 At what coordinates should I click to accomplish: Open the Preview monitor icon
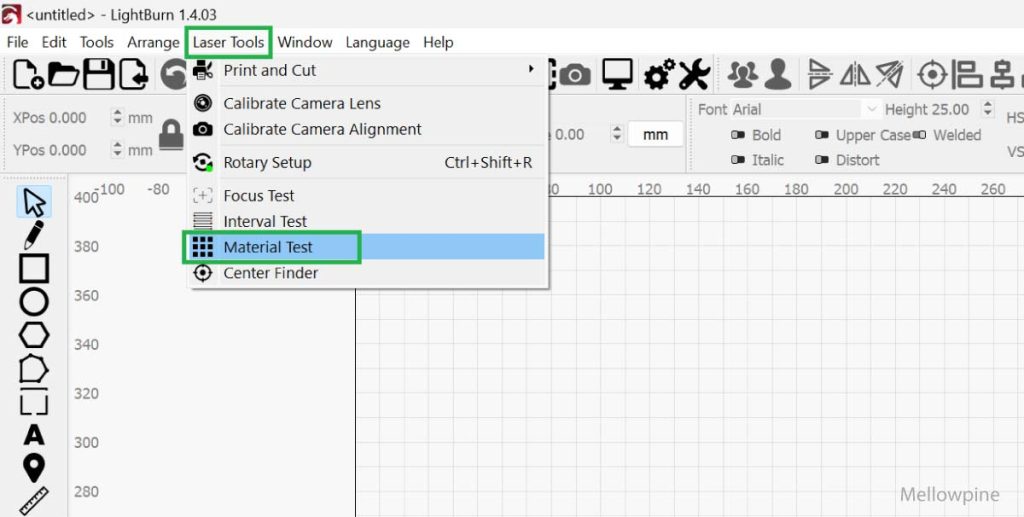point(617,74)
